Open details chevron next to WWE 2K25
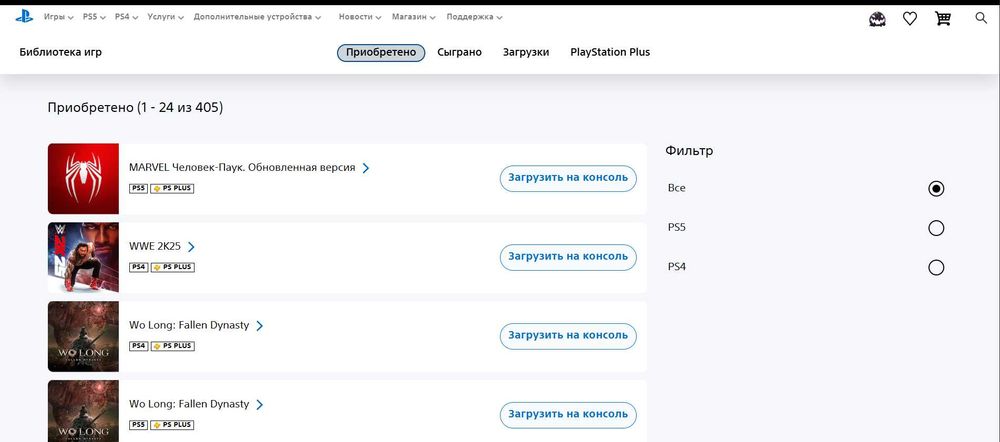 click(x=191, y=247)
